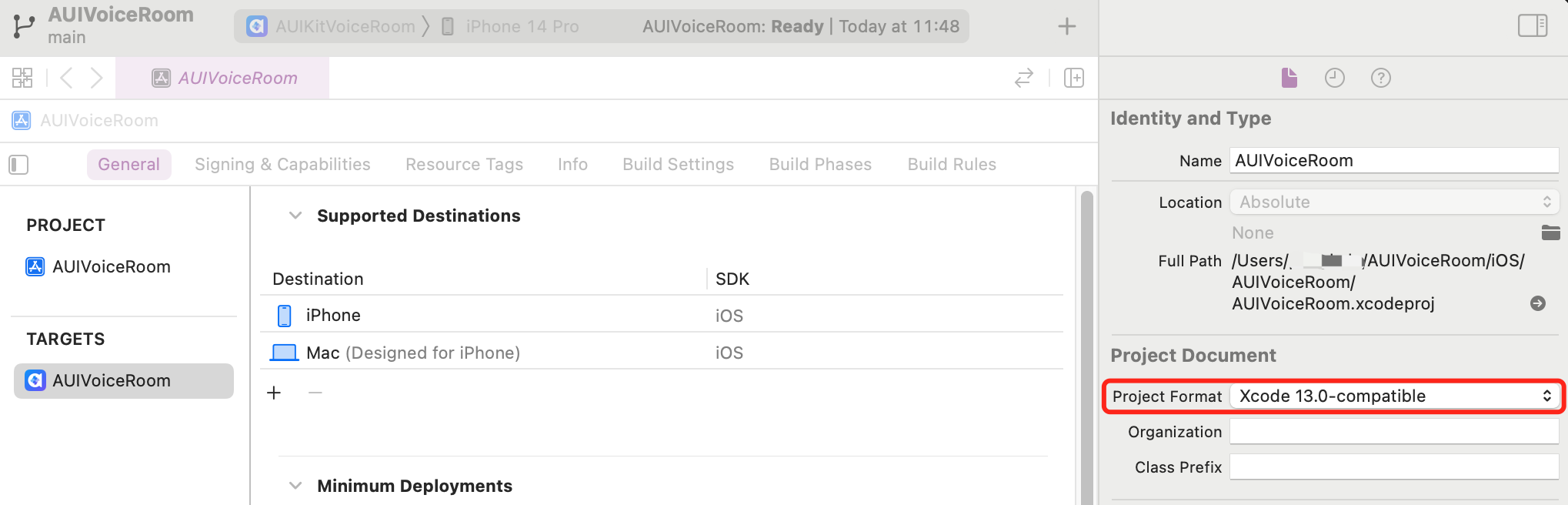This screenshot has height=505, width=1568.
Task: Collapse the Minimum Deployments section
Action: (x=295, y=486)
